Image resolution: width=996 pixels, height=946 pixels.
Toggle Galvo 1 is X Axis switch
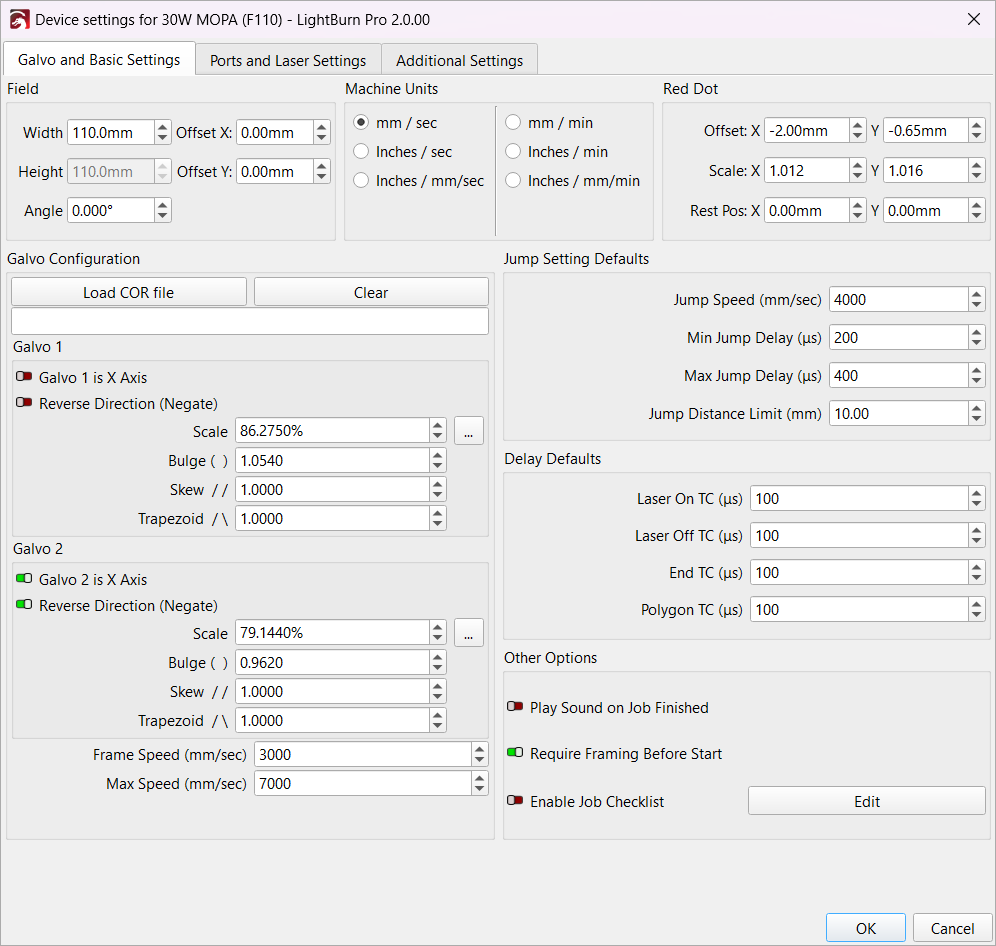tap(24, 378)
